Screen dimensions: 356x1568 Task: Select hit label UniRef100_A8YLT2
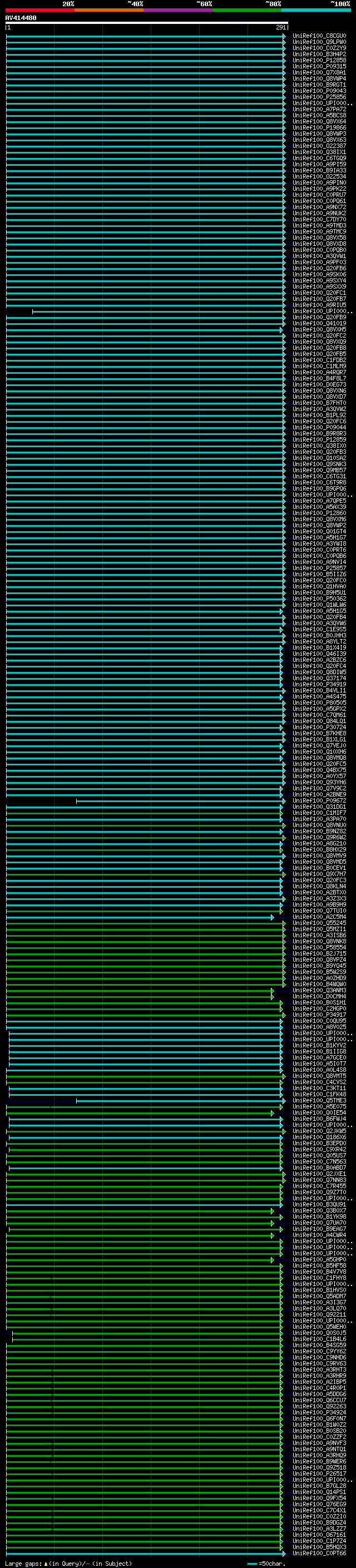(x=319, y=641)
